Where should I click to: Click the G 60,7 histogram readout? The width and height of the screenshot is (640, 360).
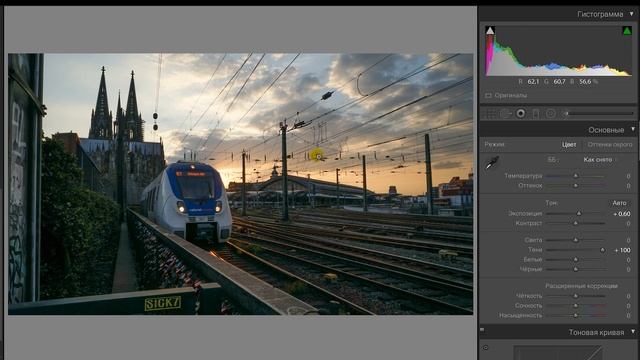point(555,82)
